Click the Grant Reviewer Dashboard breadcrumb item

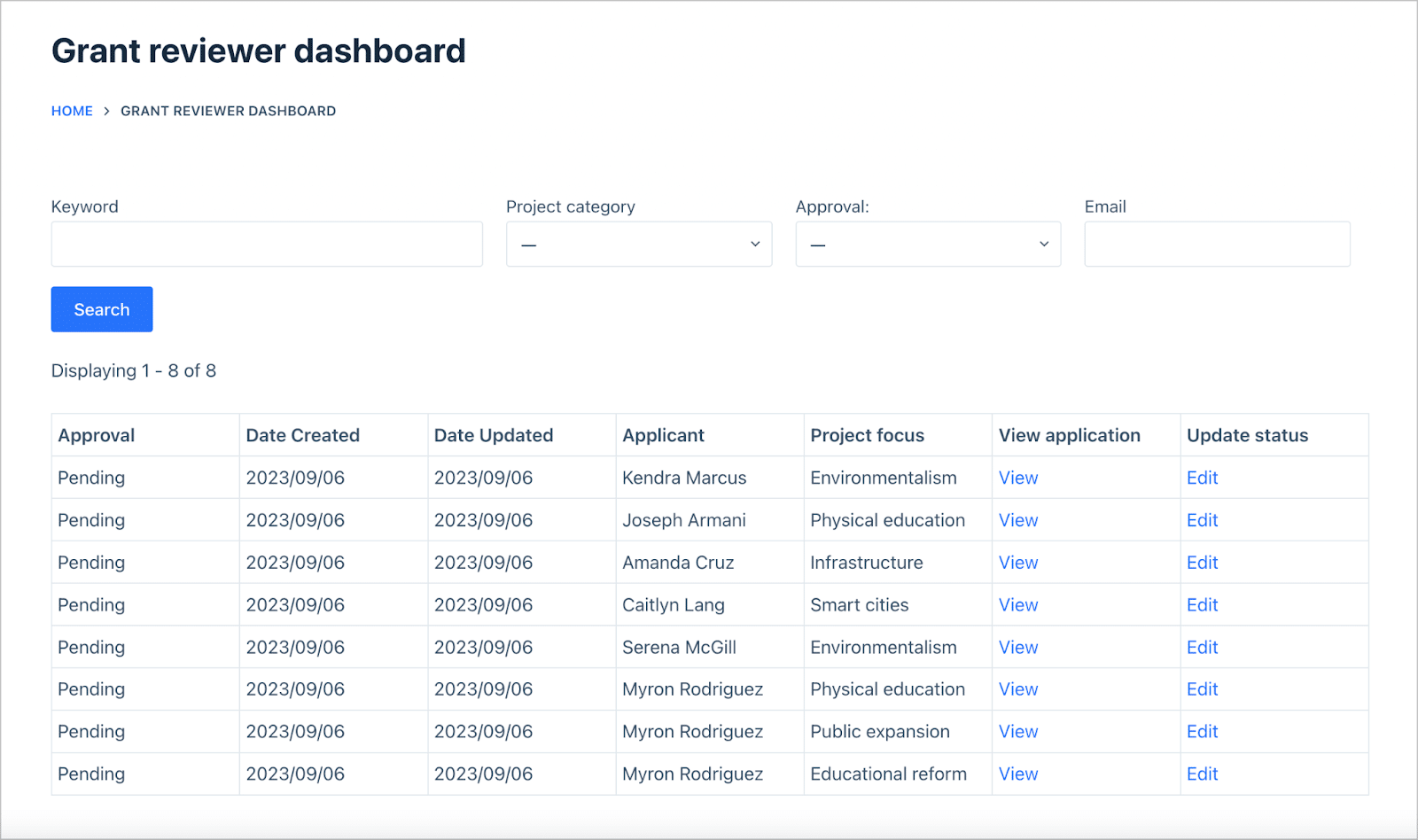point(228,111)
